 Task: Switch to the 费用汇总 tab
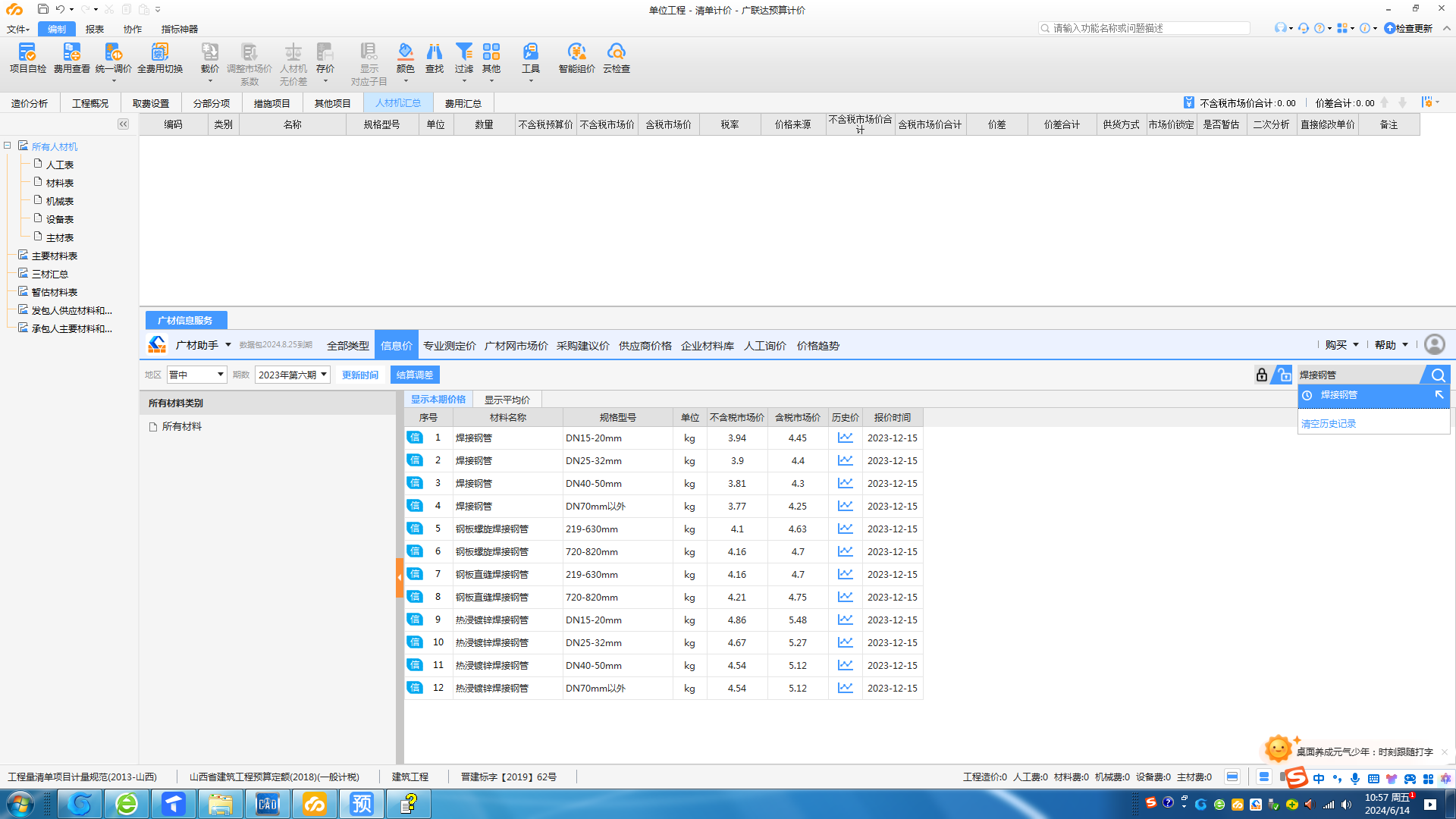(x=463, y=103)
